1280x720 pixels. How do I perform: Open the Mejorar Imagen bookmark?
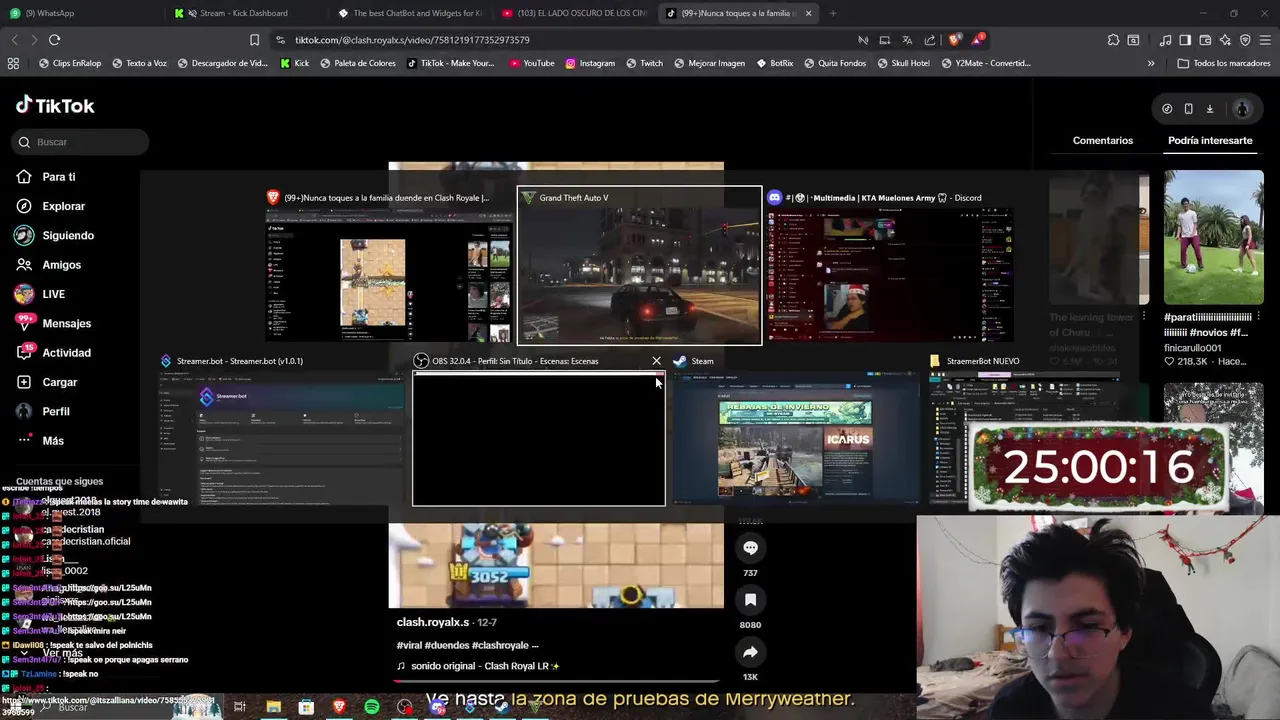[x=709, y=63]
